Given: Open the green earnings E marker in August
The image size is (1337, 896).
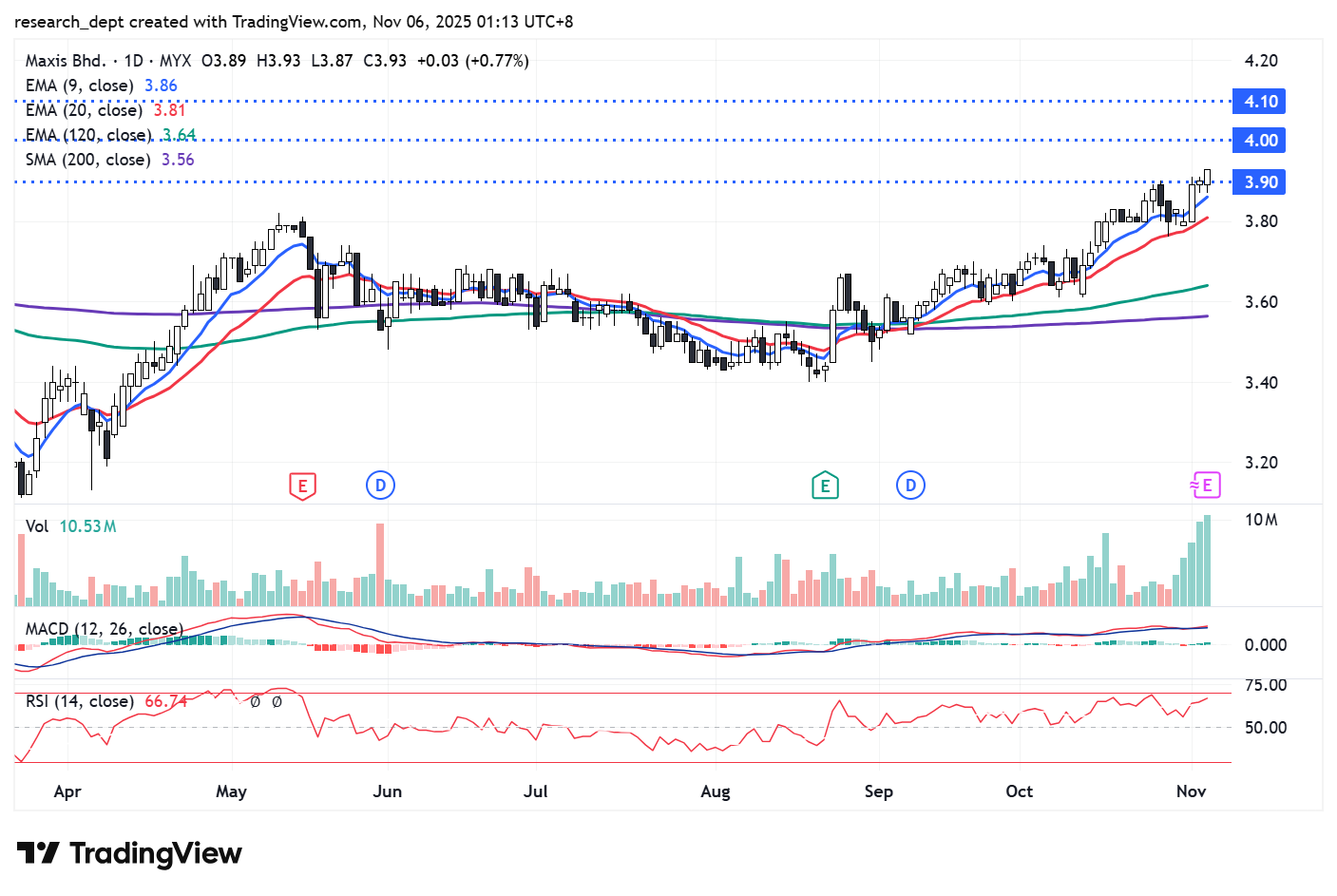Looking at the screenshot, I should pos(825,486).
